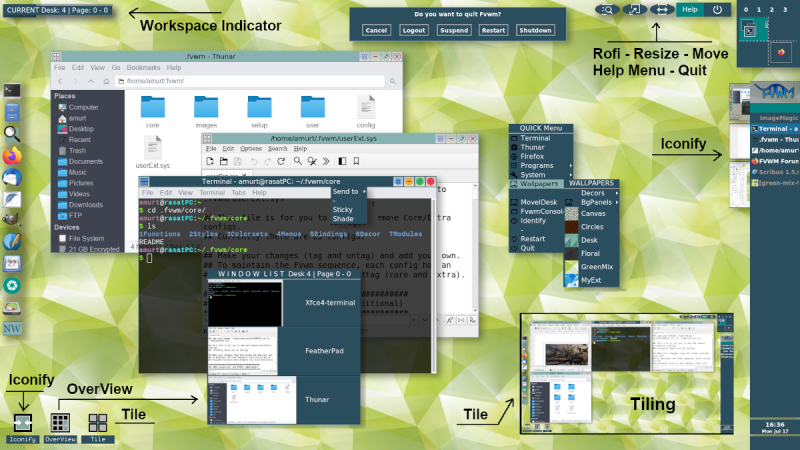The height and width of the screenshot is (450, 800).
Task: Click Home icon in Thunar toolbar
Action: (106, 81)
